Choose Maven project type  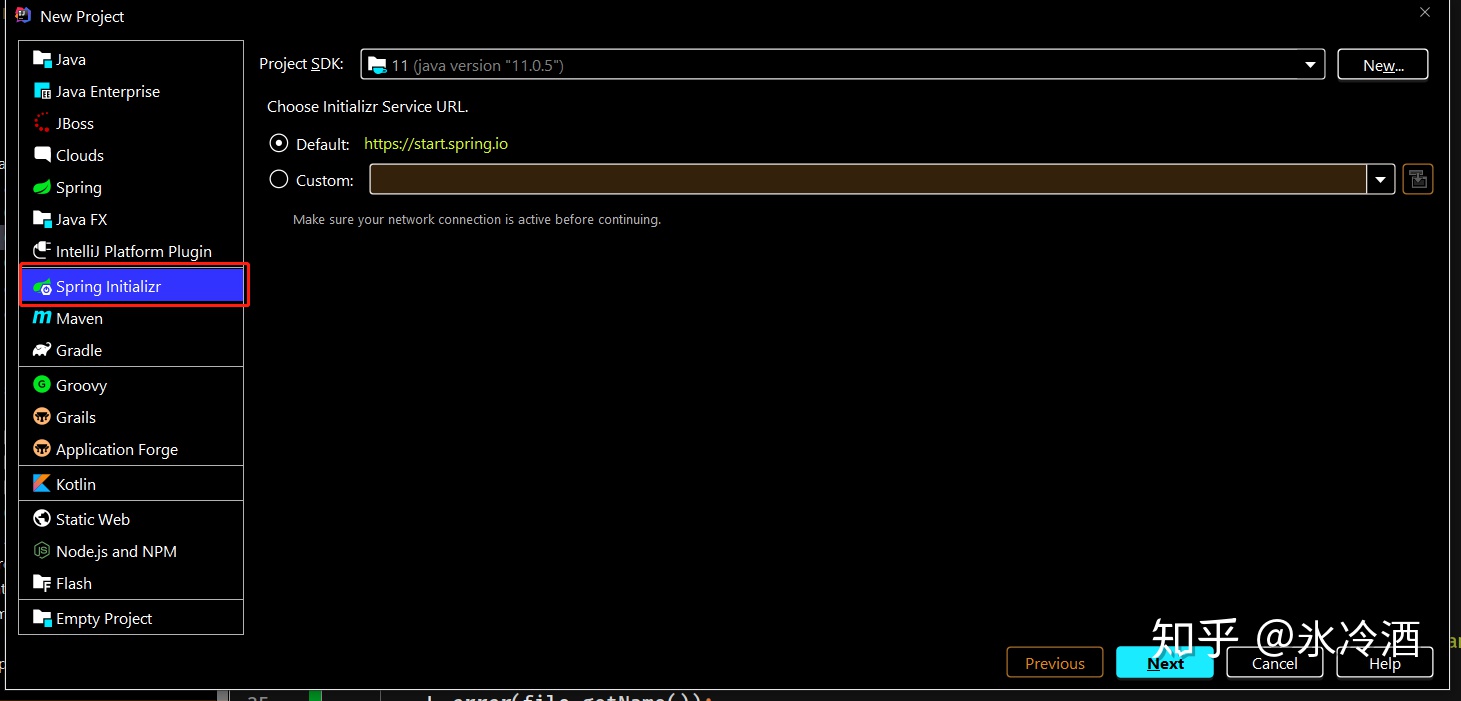tap(131, 318)
